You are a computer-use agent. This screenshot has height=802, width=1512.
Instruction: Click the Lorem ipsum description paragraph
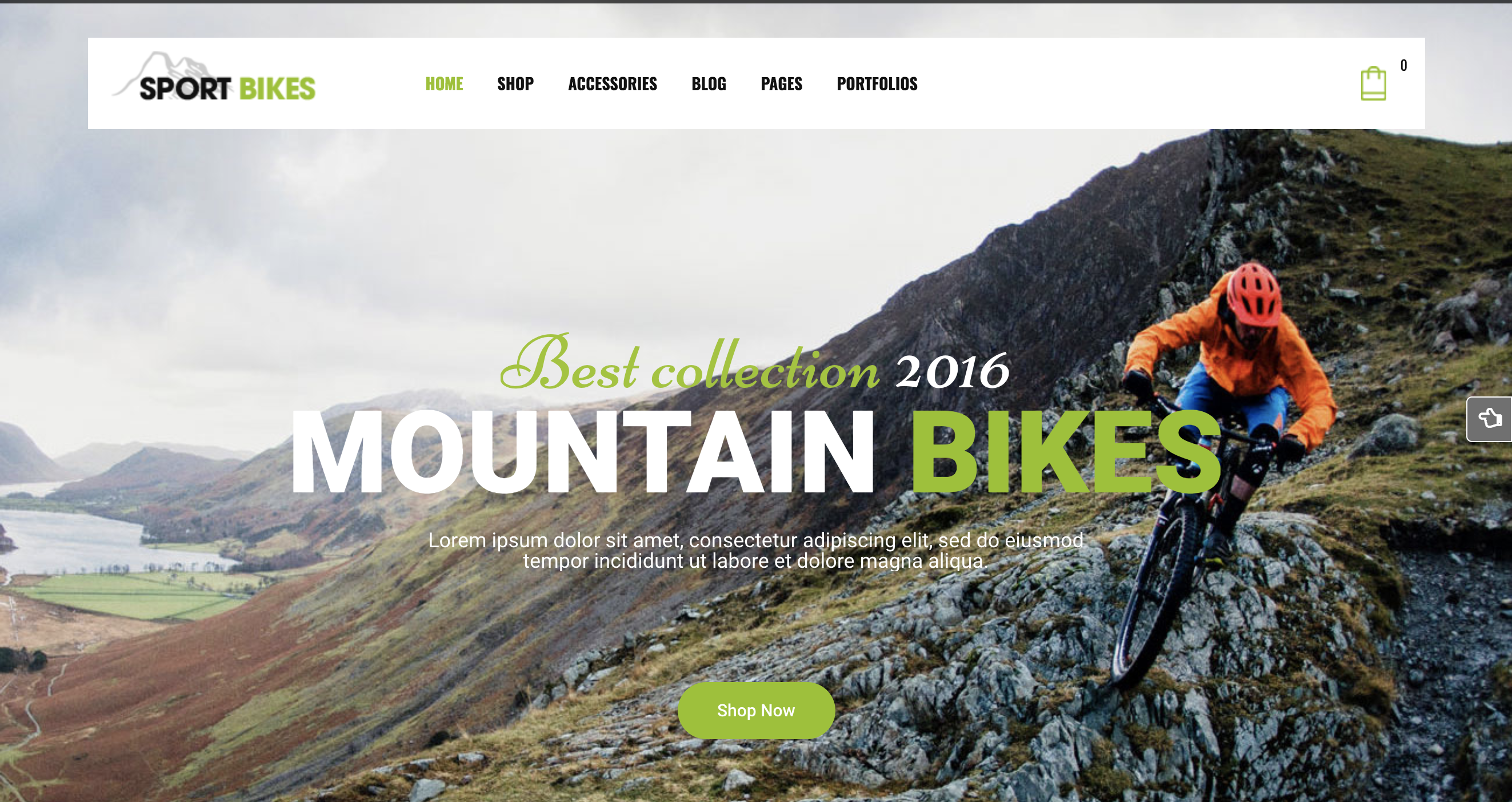(x=755, y=550)
